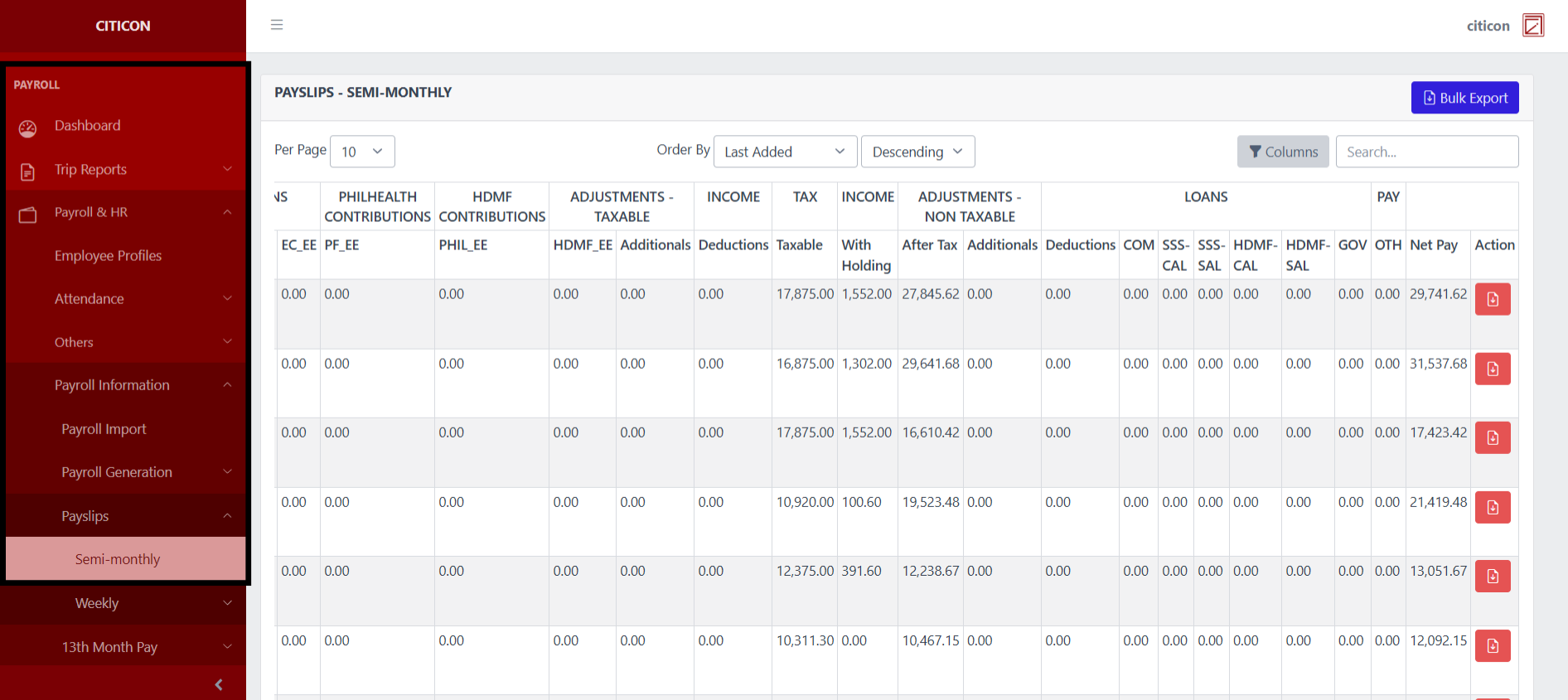Screen dimensions: 1568x700
Task: Select the After Tax value 16,610.42
Action: pos(930,432)
